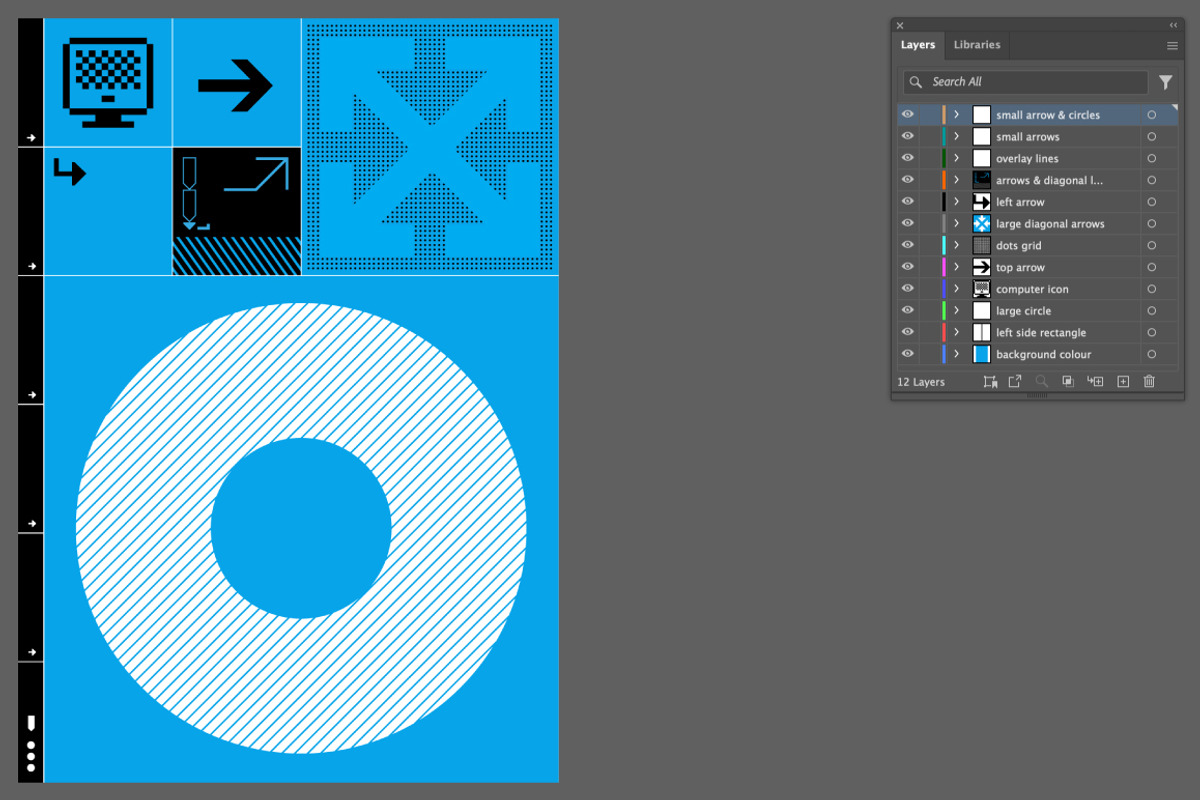Screen dimensions: 1200x800
Task: Hide the background colour layer
Action: coord(908,354)
